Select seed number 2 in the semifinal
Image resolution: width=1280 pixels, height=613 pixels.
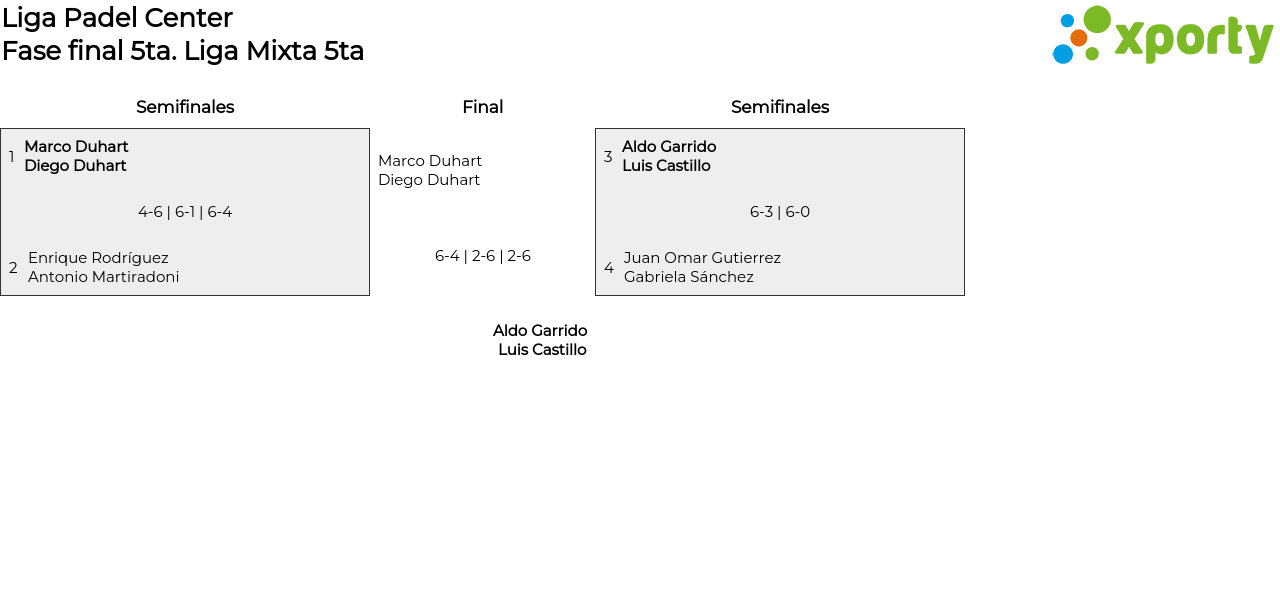(13, 268)
